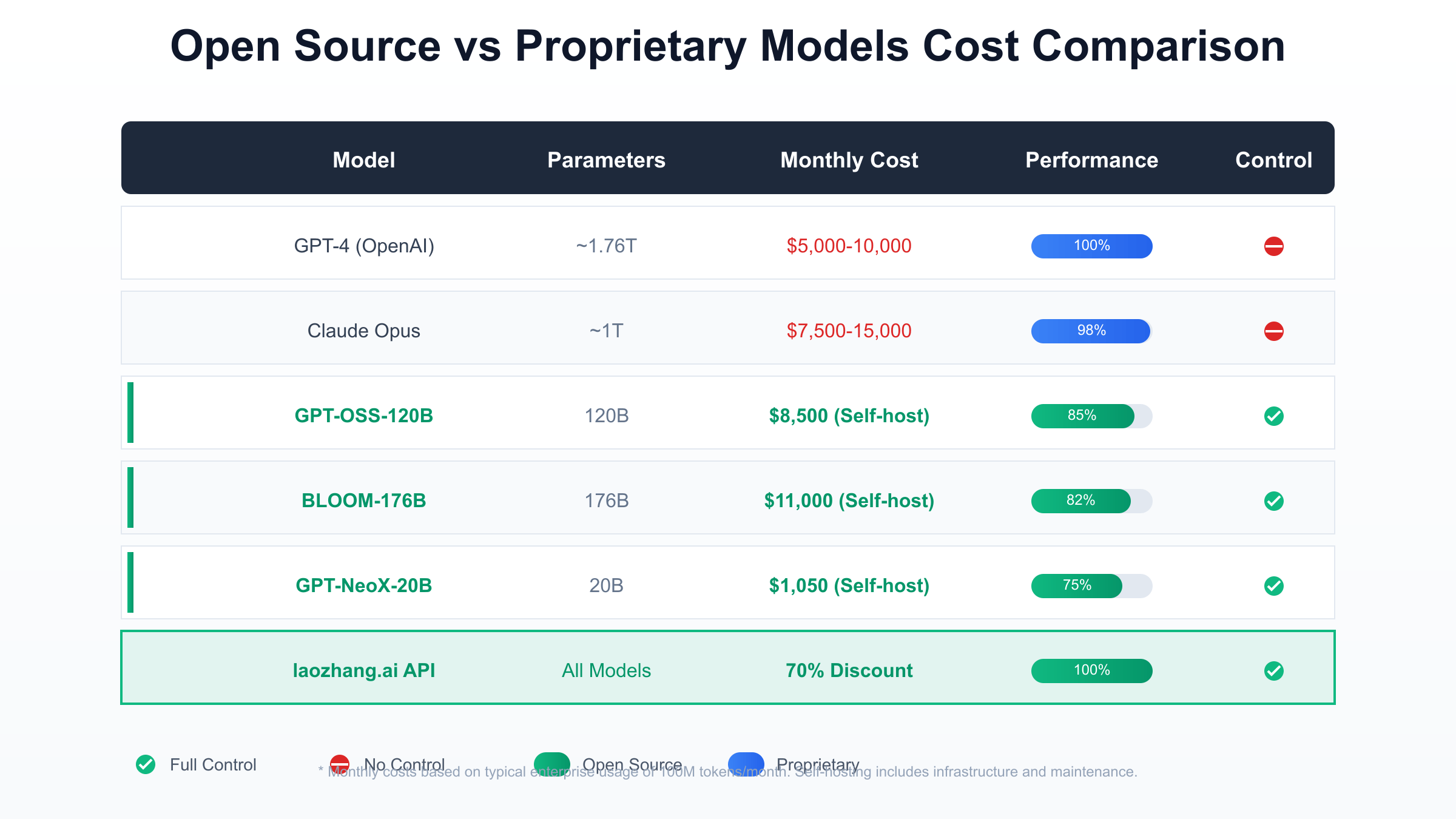Select the GPT-OSS-120B model name

[x=364, y=416]
